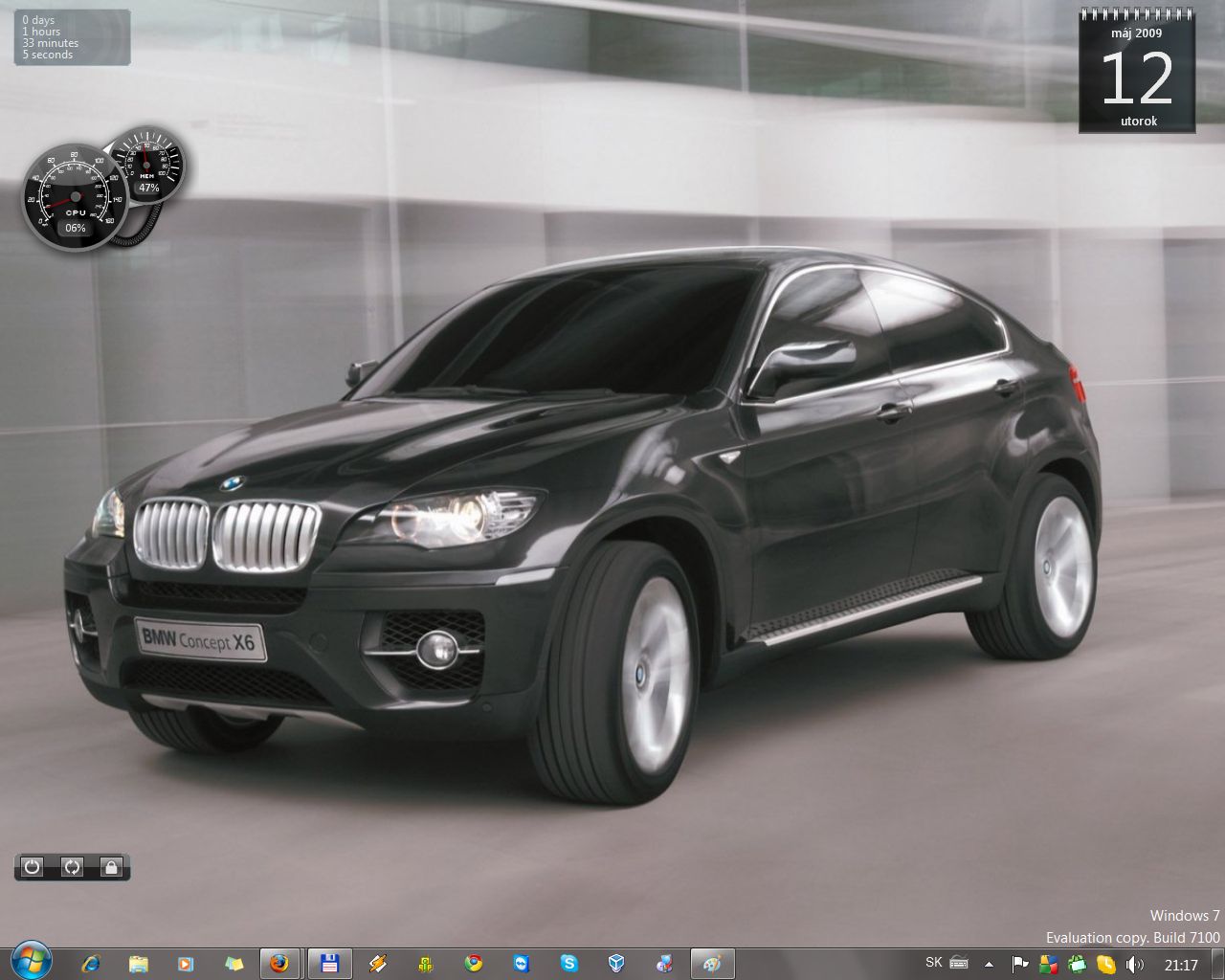
Task: Switch to the Paint taskbar button
Action: click(x=712, y=964)
